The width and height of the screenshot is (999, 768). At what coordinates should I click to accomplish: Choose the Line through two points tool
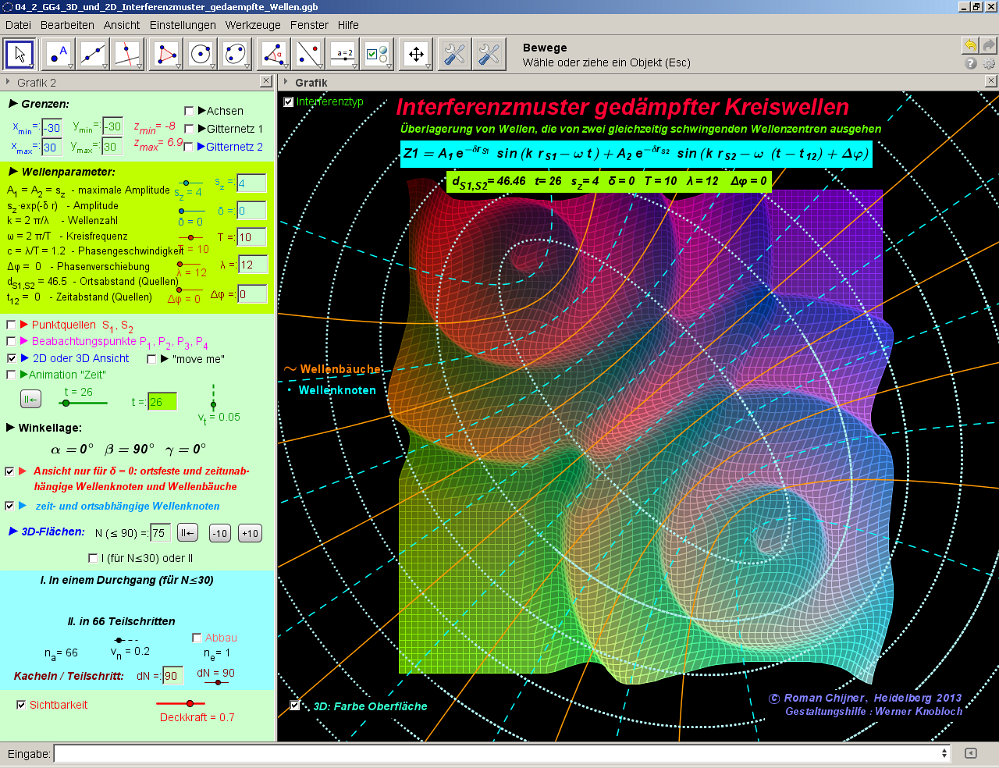(94, 54)
